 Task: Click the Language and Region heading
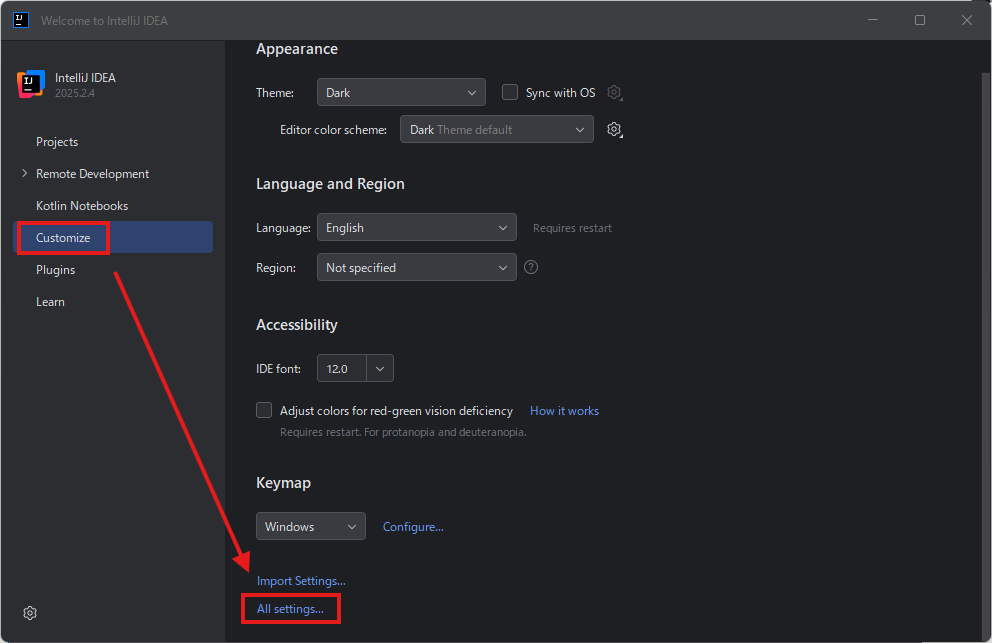330,184
